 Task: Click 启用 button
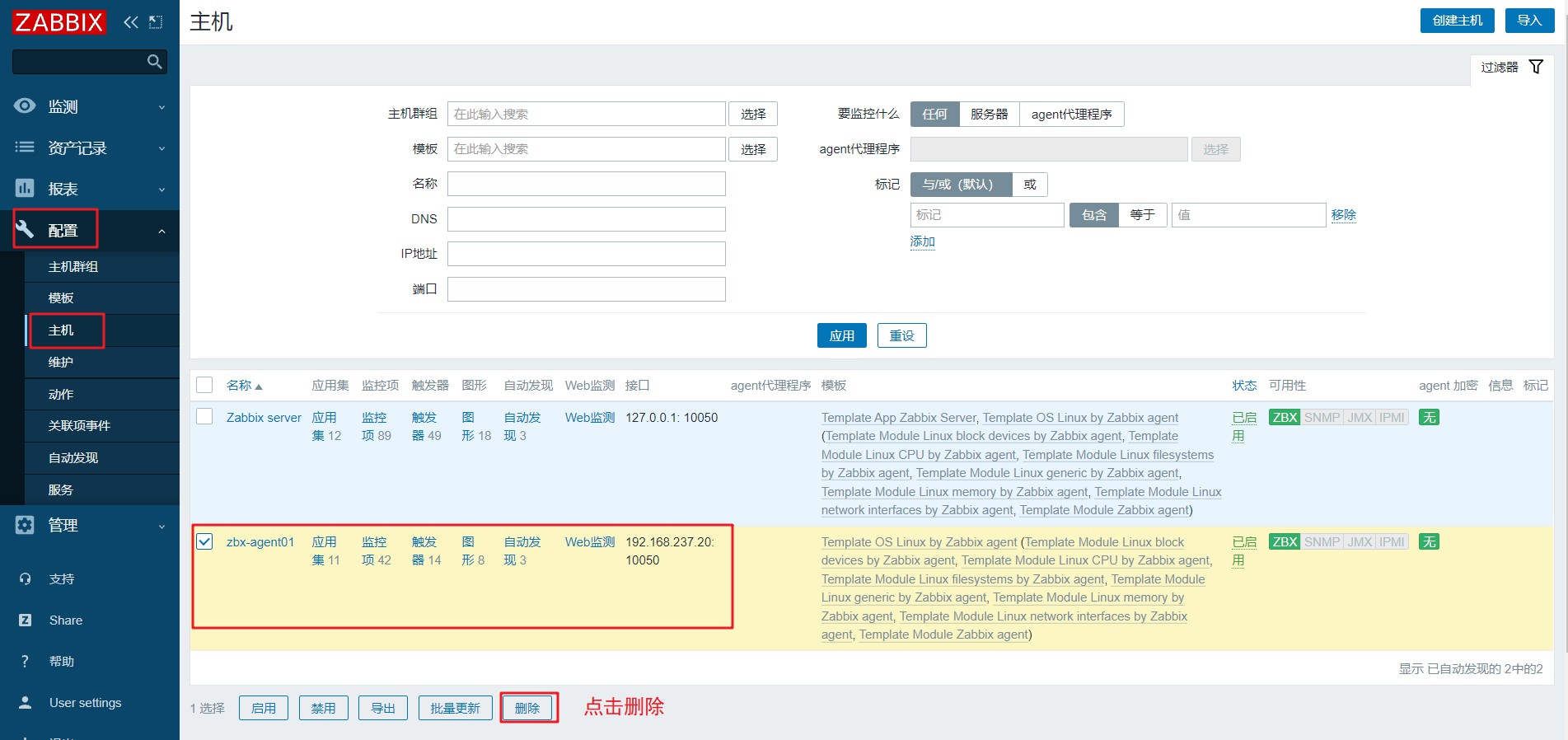tap(263, 708)
